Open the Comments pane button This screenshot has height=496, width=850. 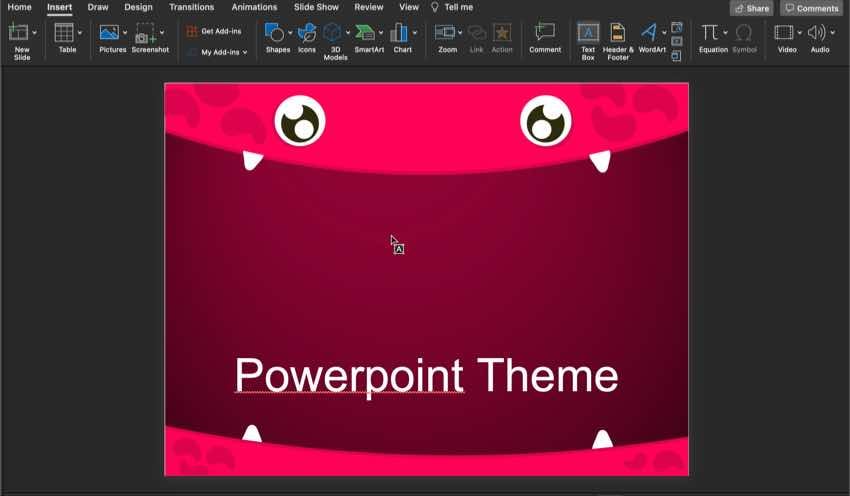(x=811, y=8)
